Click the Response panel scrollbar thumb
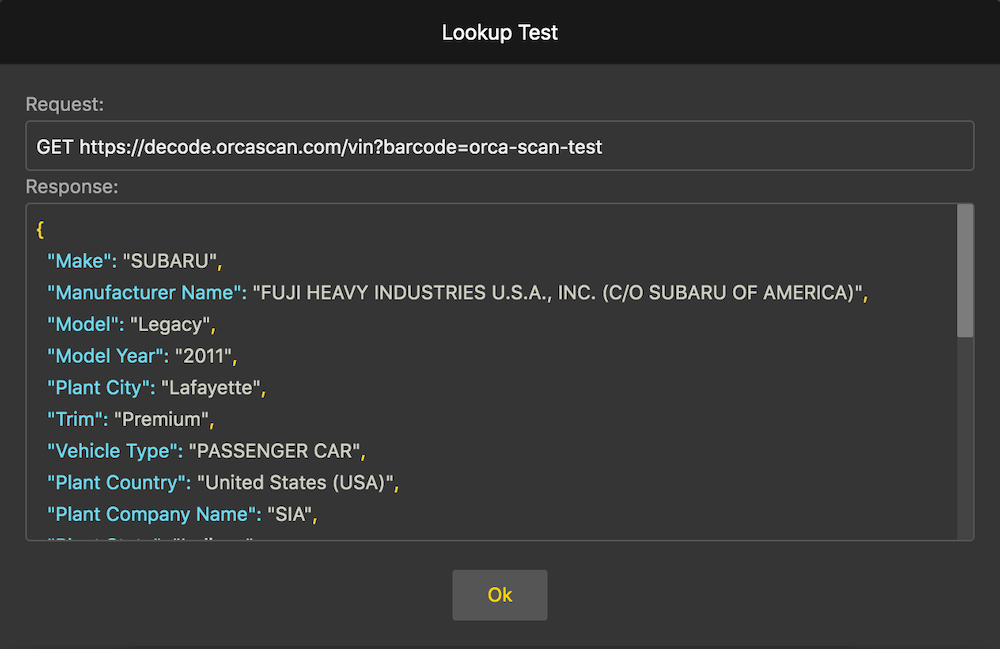Image resolution: width=1000 pixels, height=649 pixels. point(965,270)
